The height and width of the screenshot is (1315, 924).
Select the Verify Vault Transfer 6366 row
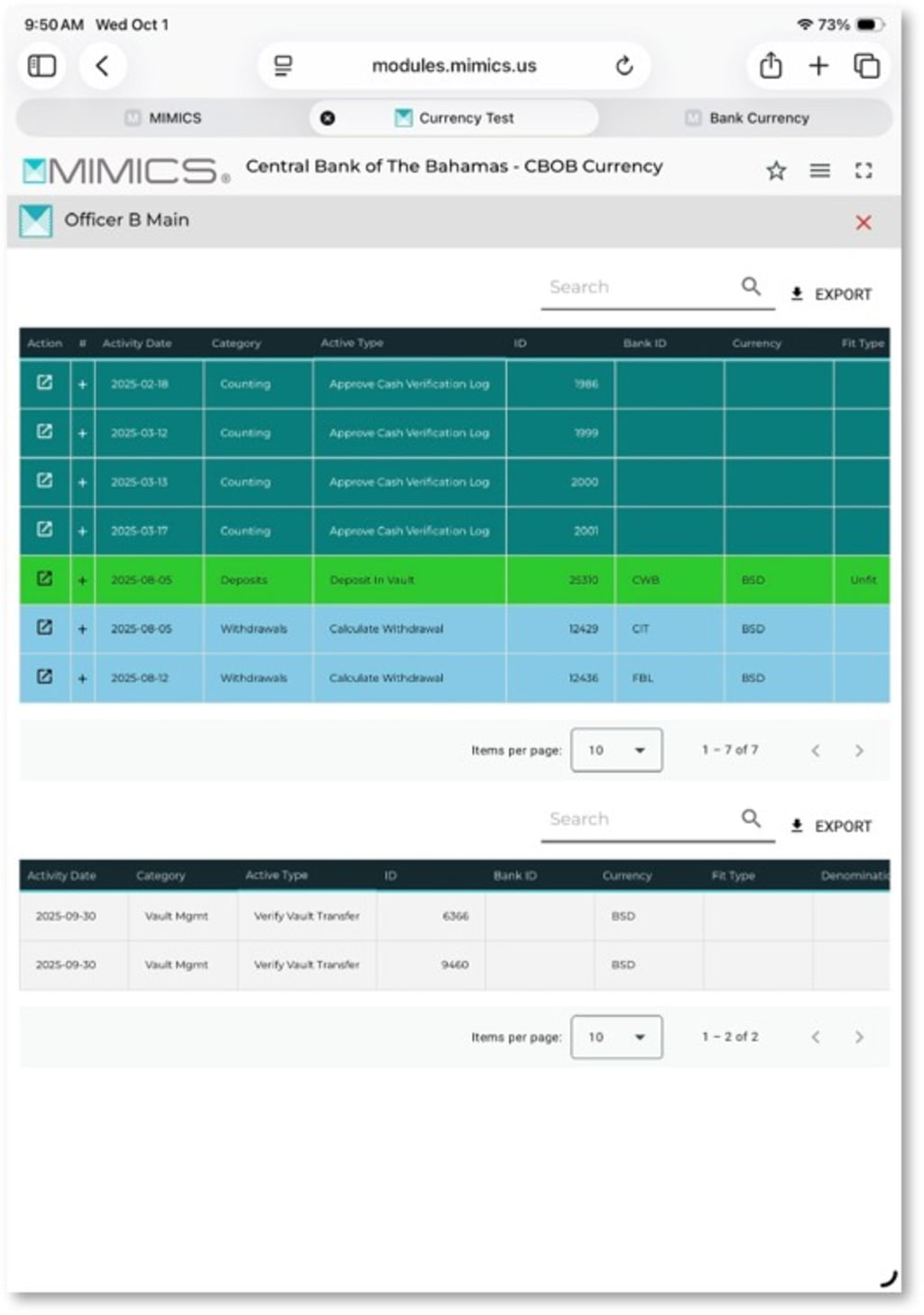[454, 916]
